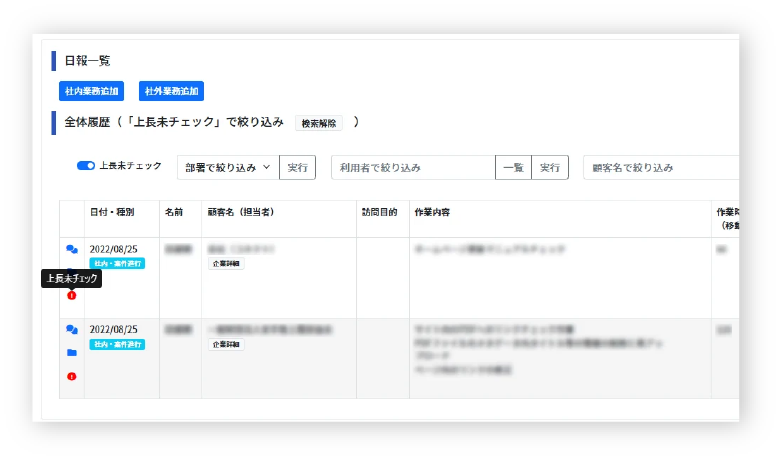The height and width of the screenshot is (462, 780).
Task: Click the red alert icon in the second row
Action: (71, 377)
